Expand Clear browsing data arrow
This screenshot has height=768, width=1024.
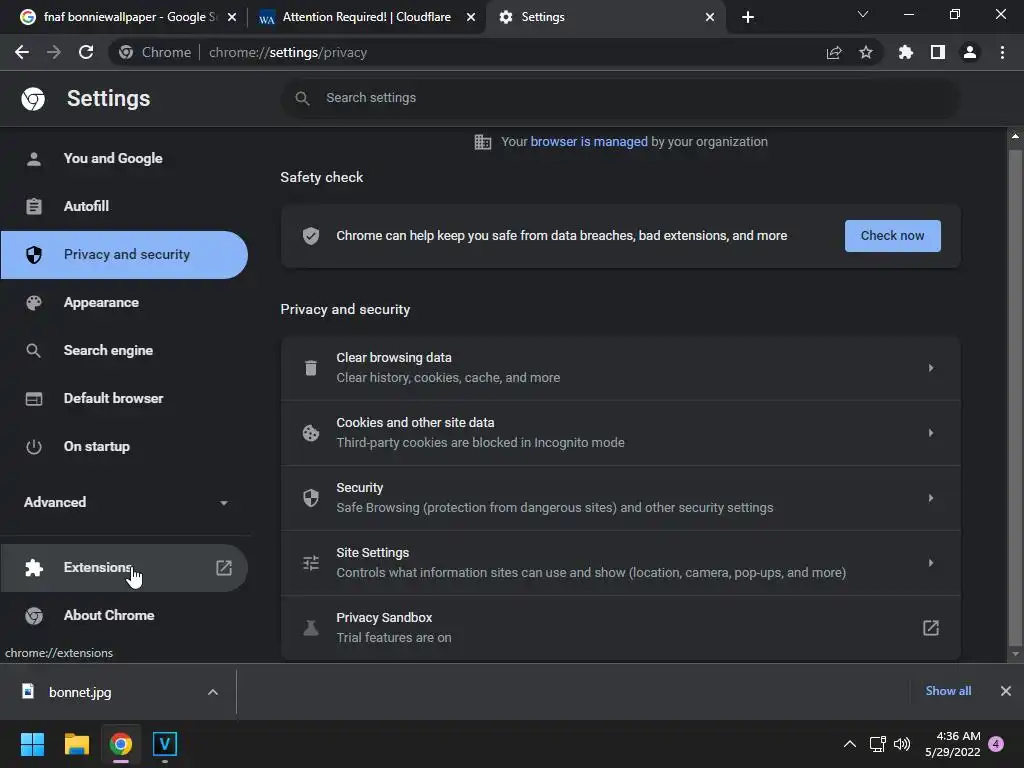931,368
